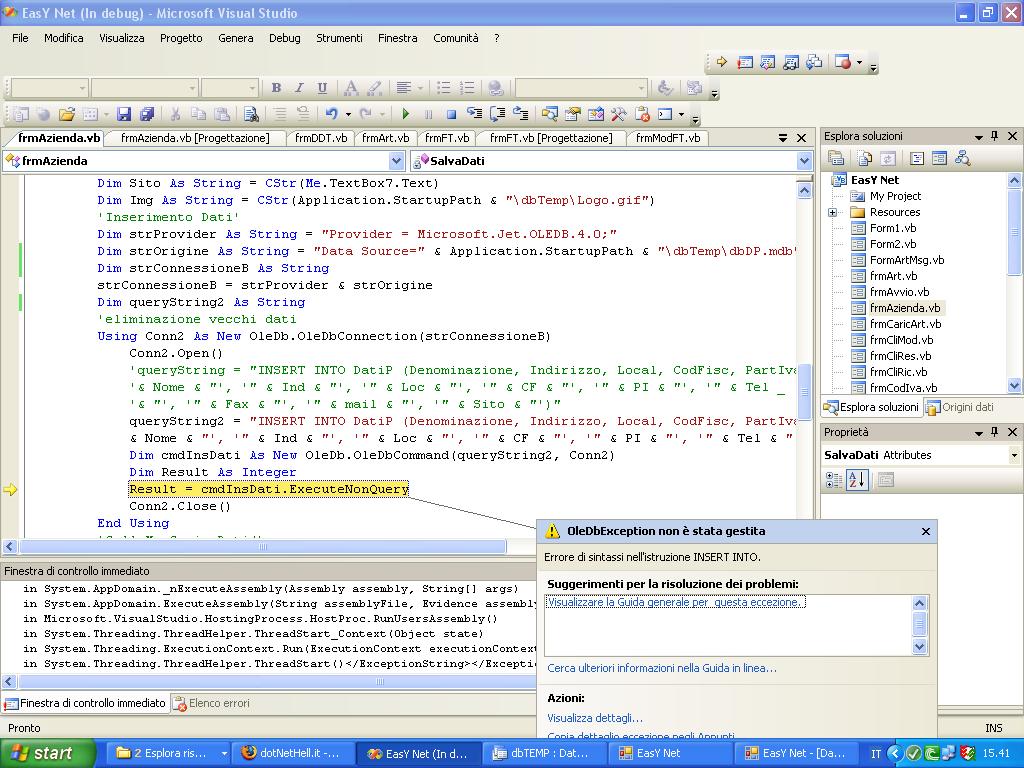Image resolution: width=1024 pixels, height=768 pixels.
Task: Click the Bold formatting icon
Action: pos(276,88)
